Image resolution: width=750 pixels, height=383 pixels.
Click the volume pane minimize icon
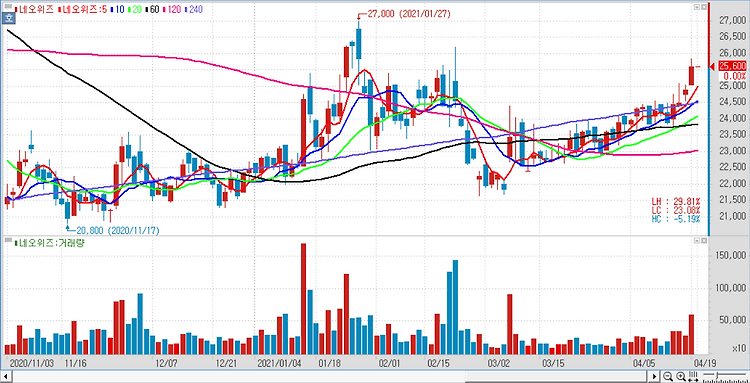pyautogui.click(x=696, y=242)
